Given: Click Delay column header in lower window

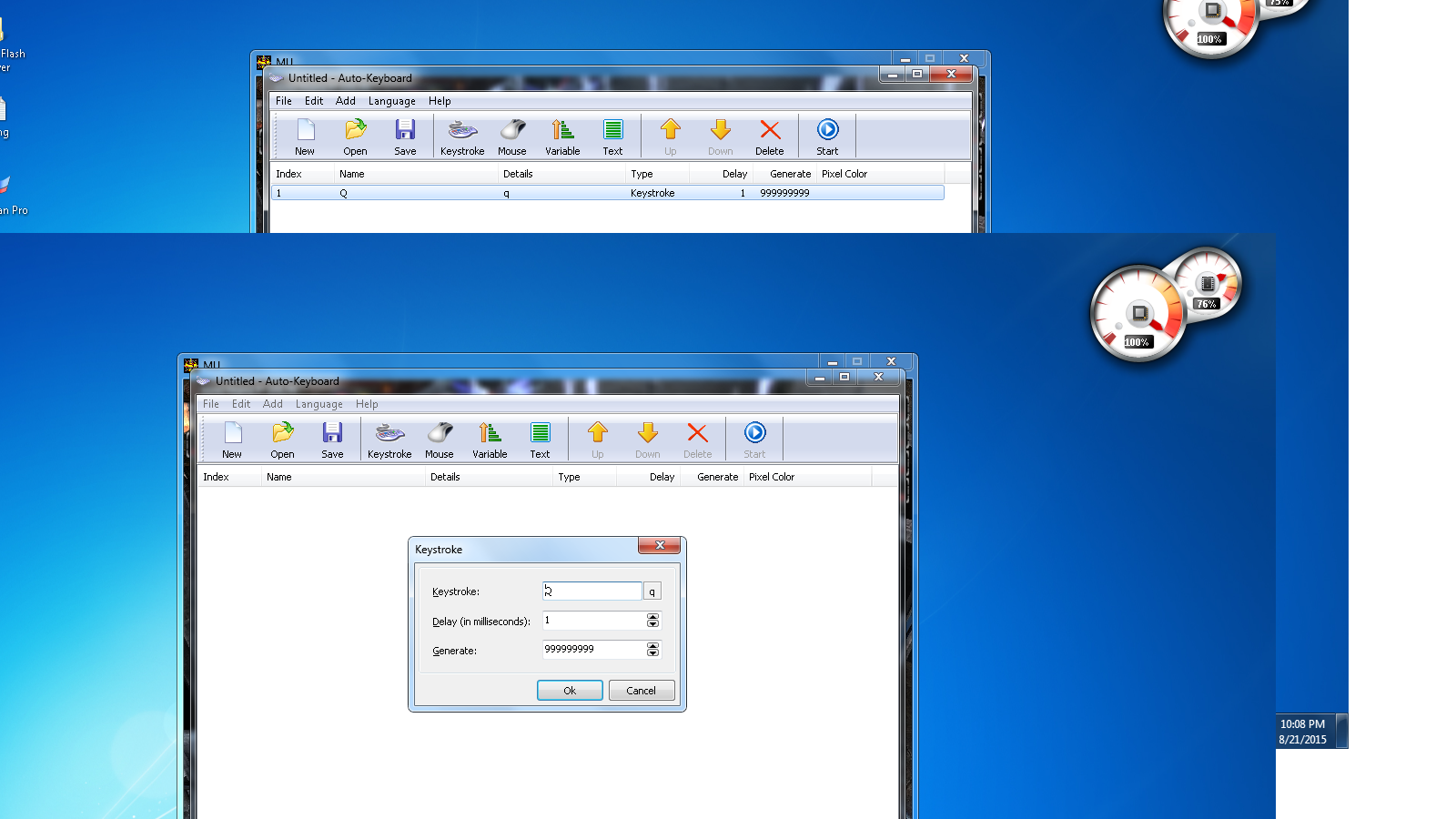Looking at the screenshot, I should 648,477.
